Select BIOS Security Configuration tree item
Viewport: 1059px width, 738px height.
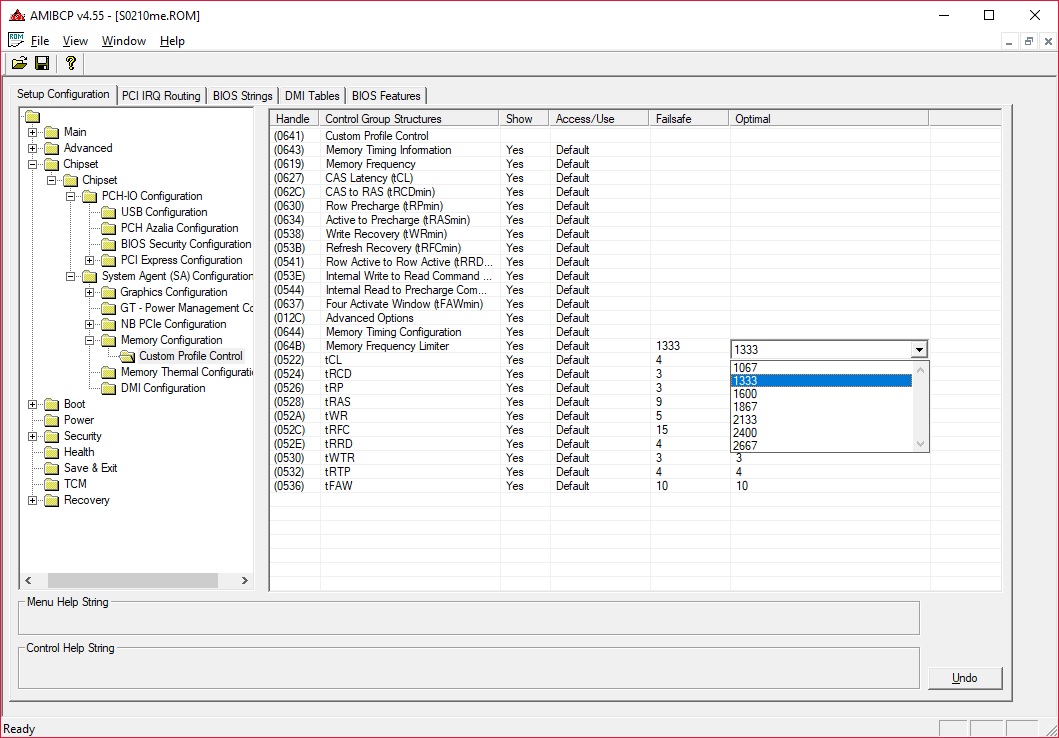[186, 244]
